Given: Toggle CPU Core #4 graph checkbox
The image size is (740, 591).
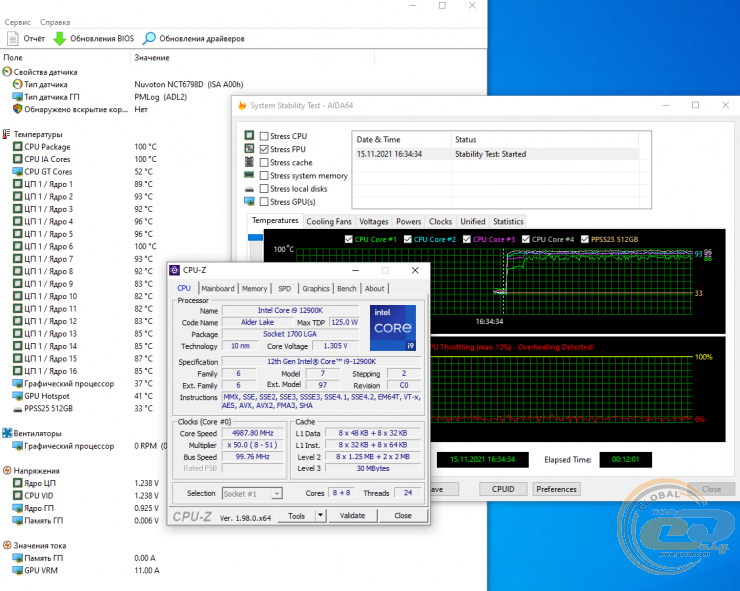Looking at the screenshot, I should click(526, 239).
